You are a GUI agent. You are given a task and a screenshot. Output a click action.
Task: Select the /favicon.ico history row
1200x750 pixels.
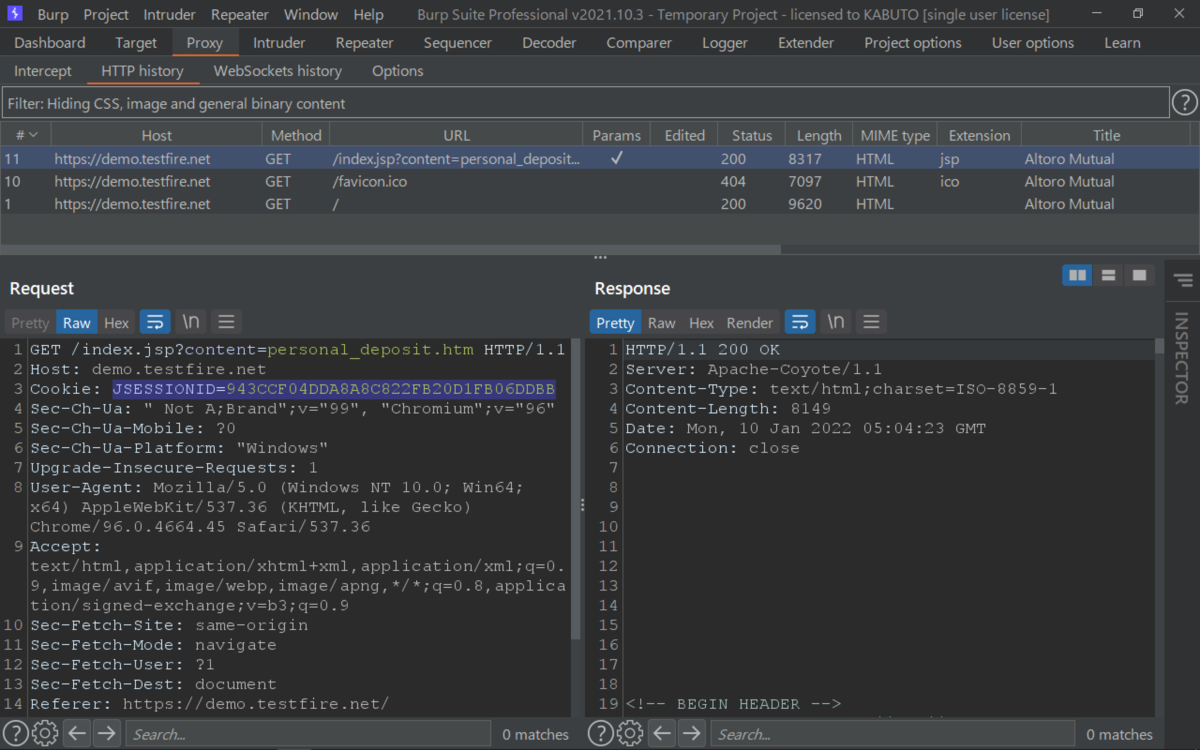coord(600,181)
